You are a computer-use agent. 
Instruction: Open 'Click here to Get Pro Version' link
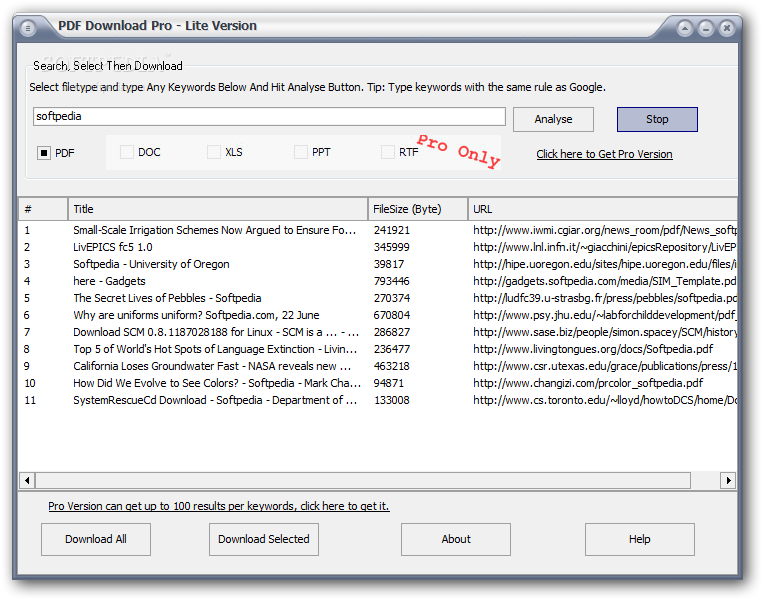pyautogui.click(x=604, y=154)
